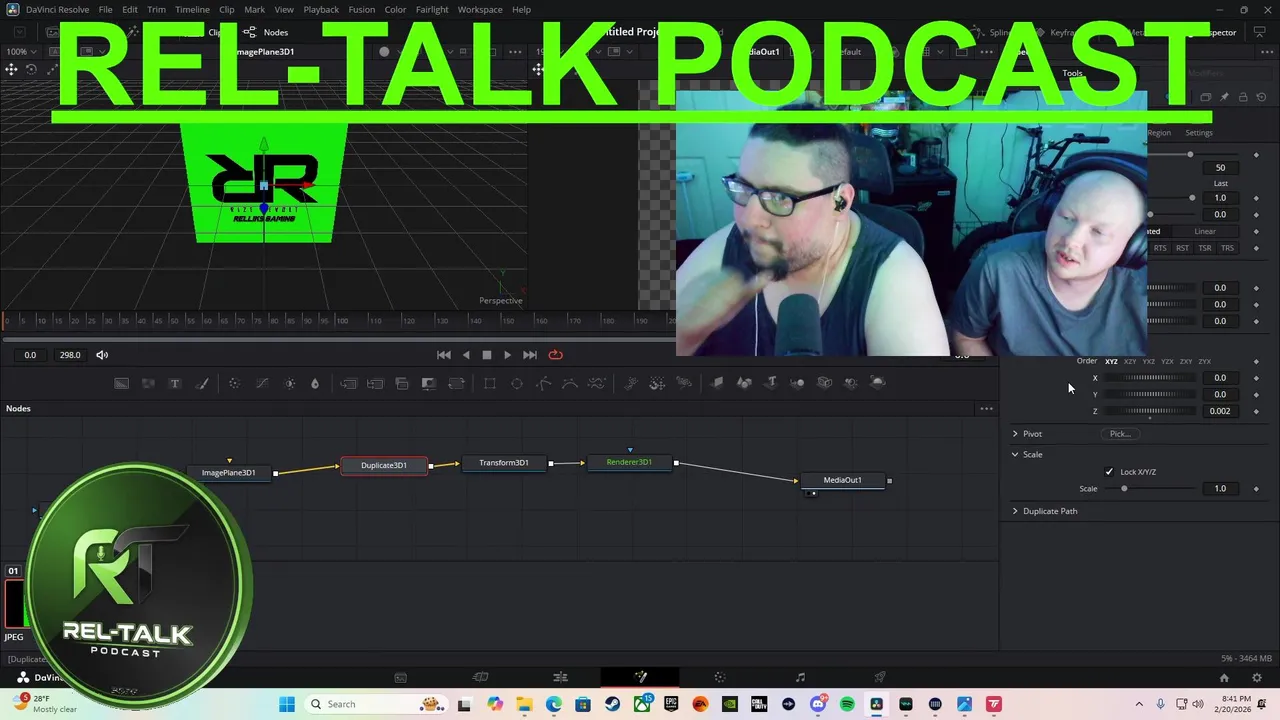
Task: Toggle the Lock X/Y/Z checkbox
Action: tap(1109, 472)
